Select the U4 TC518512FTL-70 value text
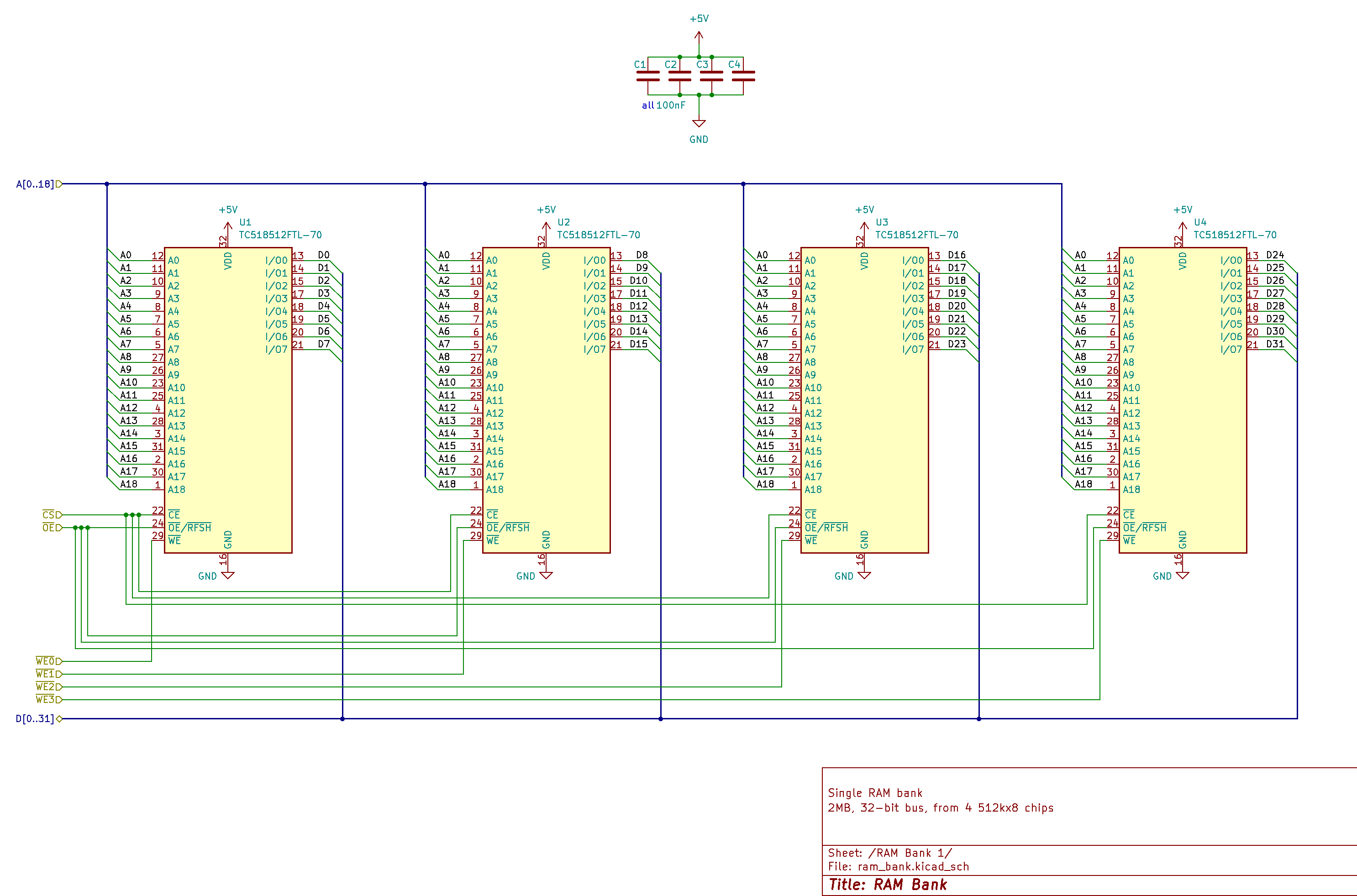1357x896 pixels. point(1235,235)
